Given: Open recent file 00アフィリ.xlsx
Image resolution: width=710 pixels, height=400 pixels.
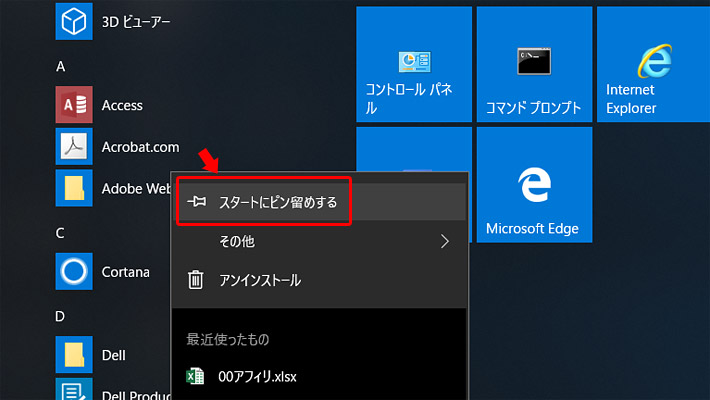Looking at the screenshot, I should (319, 376).
